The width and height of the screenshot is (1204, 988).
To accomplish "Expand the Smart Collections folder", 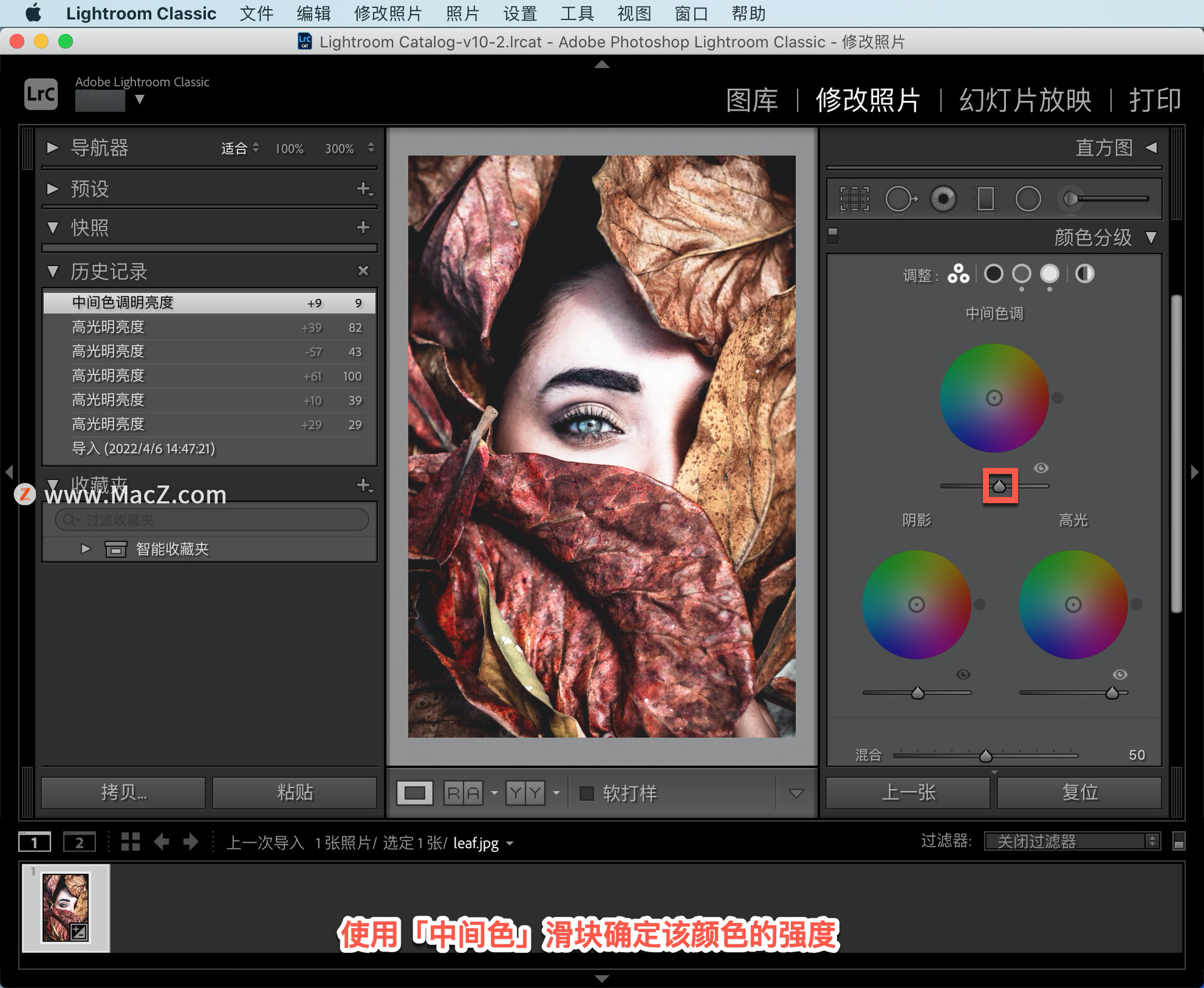I will point(86,549).
